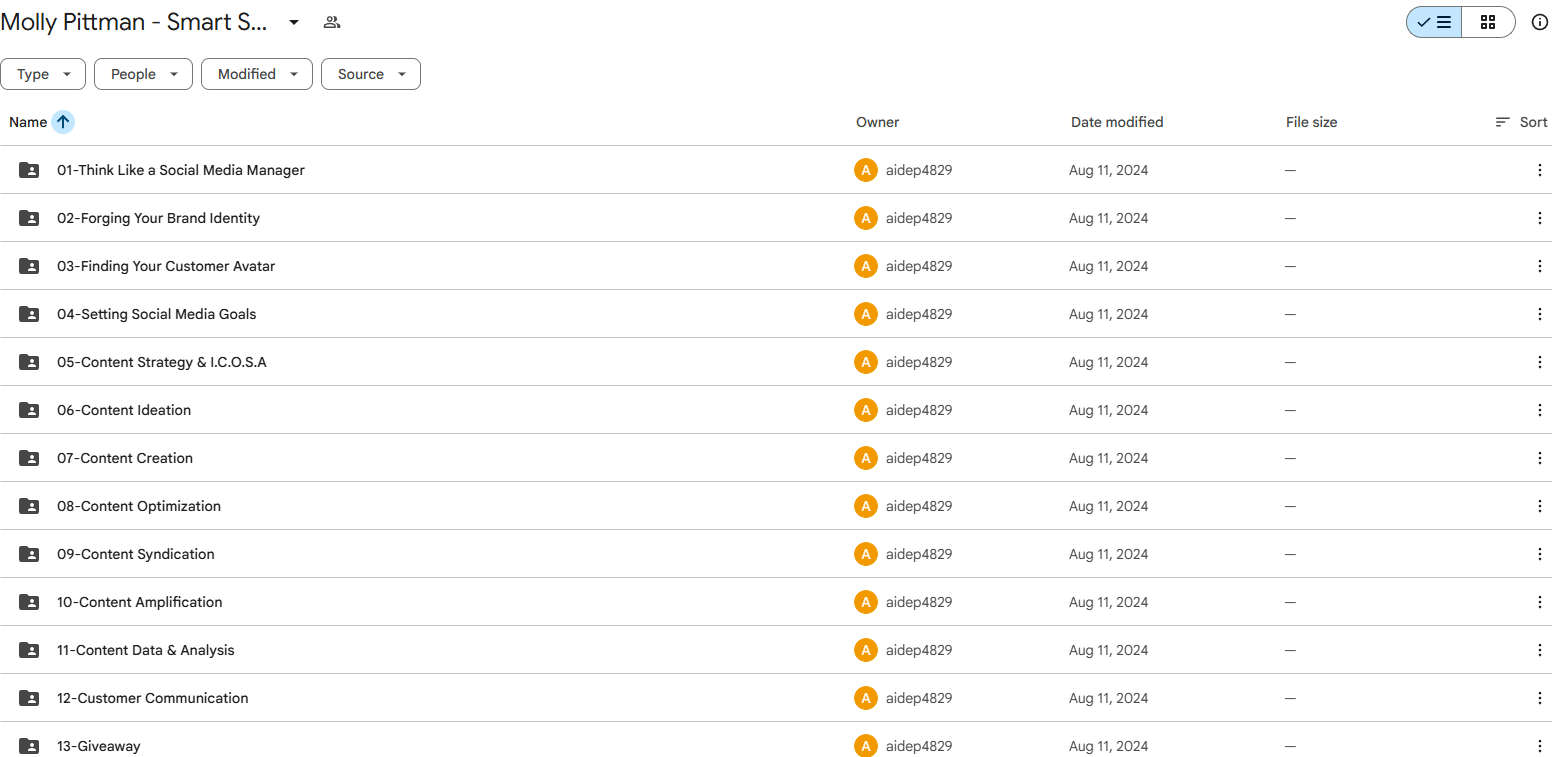Click owner name aidep4829 in 05-Content Strategy row

click(x=919, y=362)
